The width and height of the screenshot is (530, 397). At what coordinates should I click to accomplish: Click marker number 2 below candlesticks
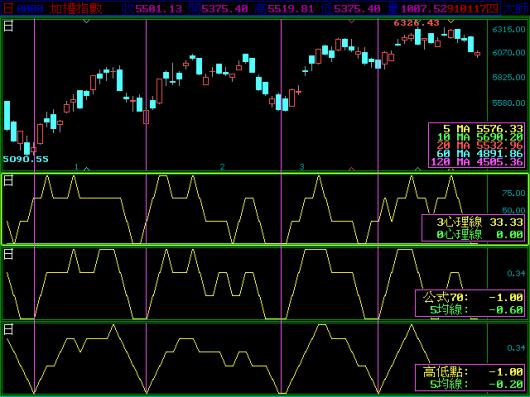(x=222, y=167)
